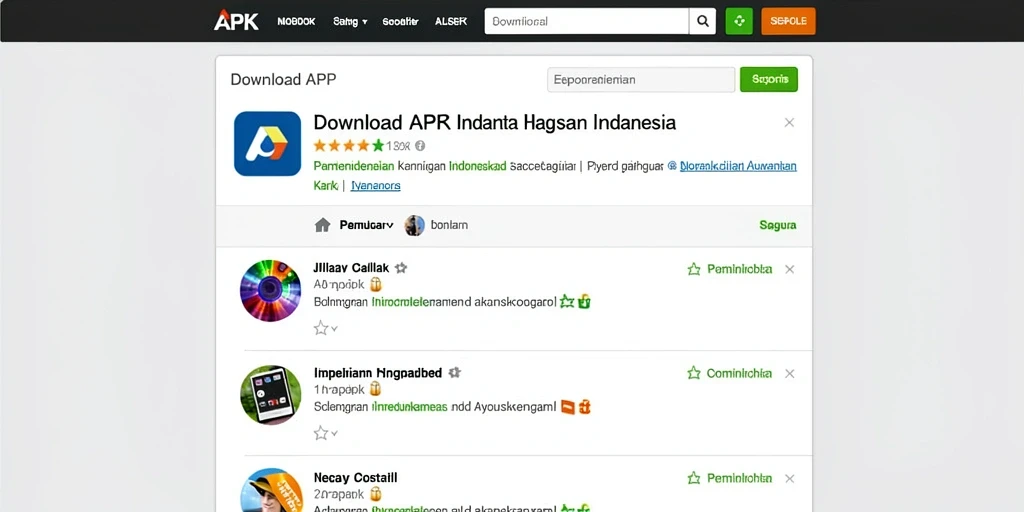Image resolution: width=1024 pixels, height=512 pixels.
Task: Click lock icon beside 1 hrapapk
Action: pos(375,389)
